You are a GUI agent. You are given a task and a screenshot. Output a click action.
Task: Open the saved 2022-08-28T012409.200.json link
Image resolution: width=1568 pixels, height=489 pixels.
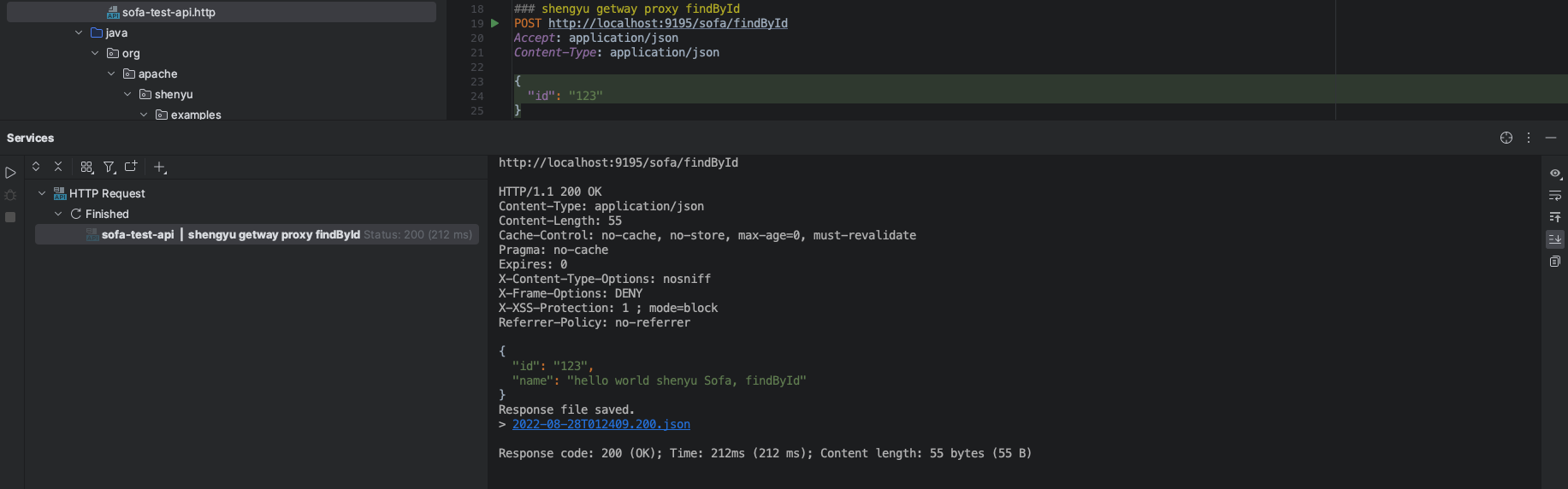pos(601,424)
